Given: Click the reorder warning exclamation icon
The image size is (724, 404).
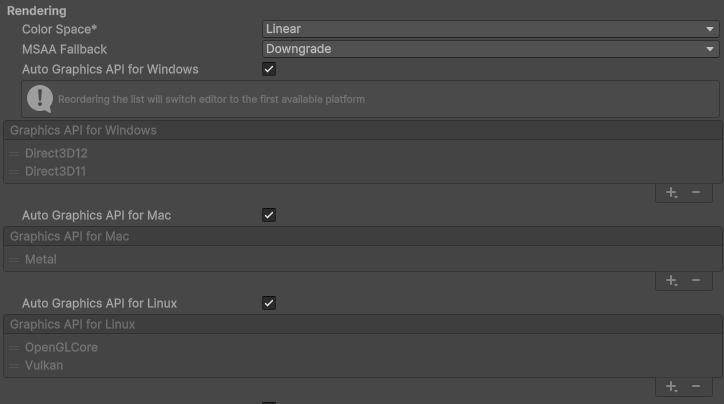Looking at the screenshot, I should (40, 99).
